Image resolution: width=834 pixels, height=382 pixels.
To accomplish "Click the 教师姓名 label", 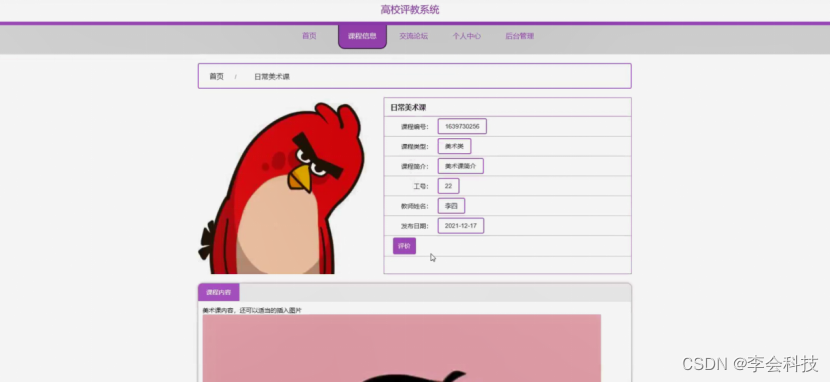I will tap(414, 206).
